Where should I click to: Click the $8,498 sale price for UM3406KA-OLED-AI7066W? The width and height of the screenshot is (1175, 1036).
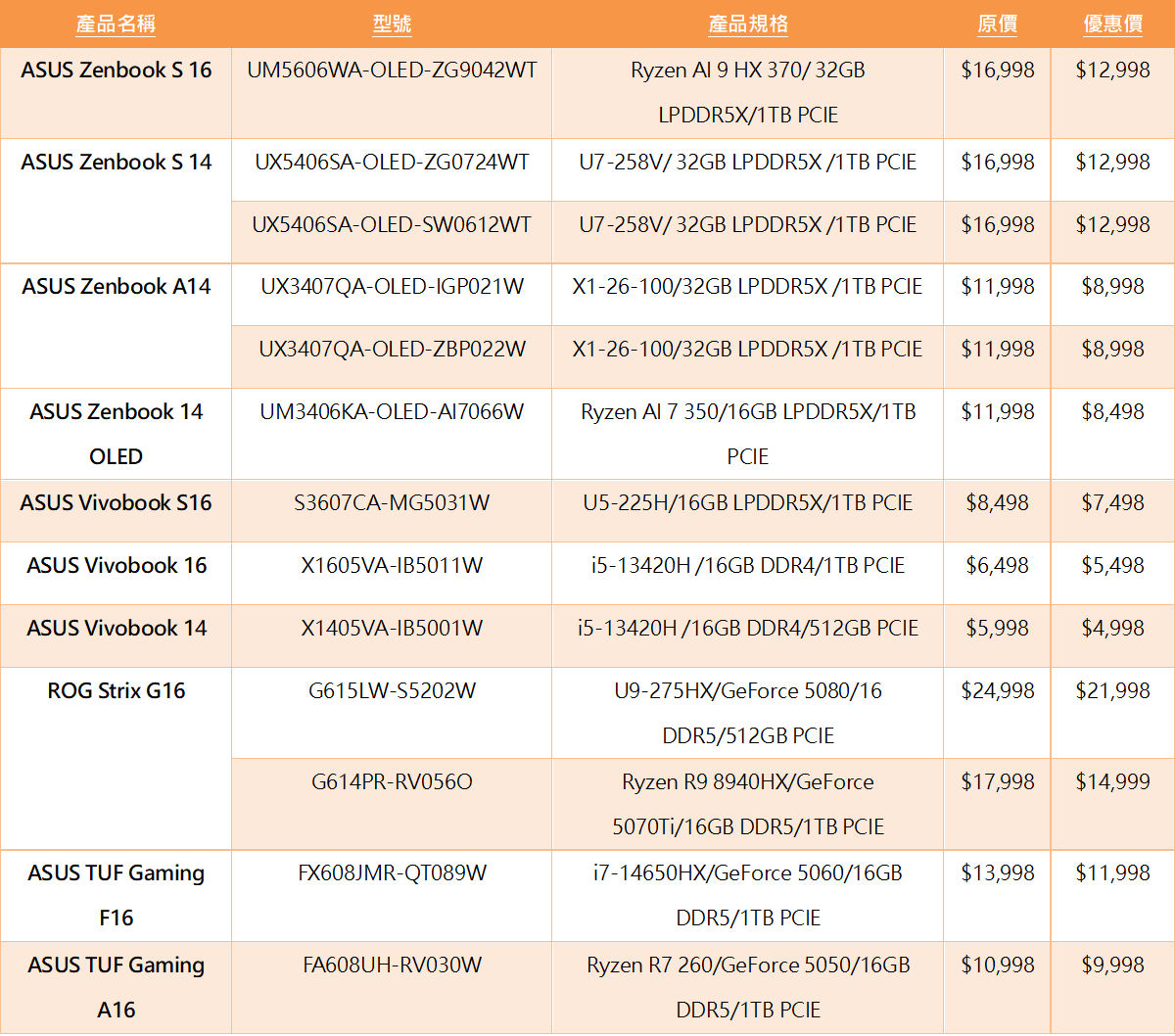(x=1112, y=411)
